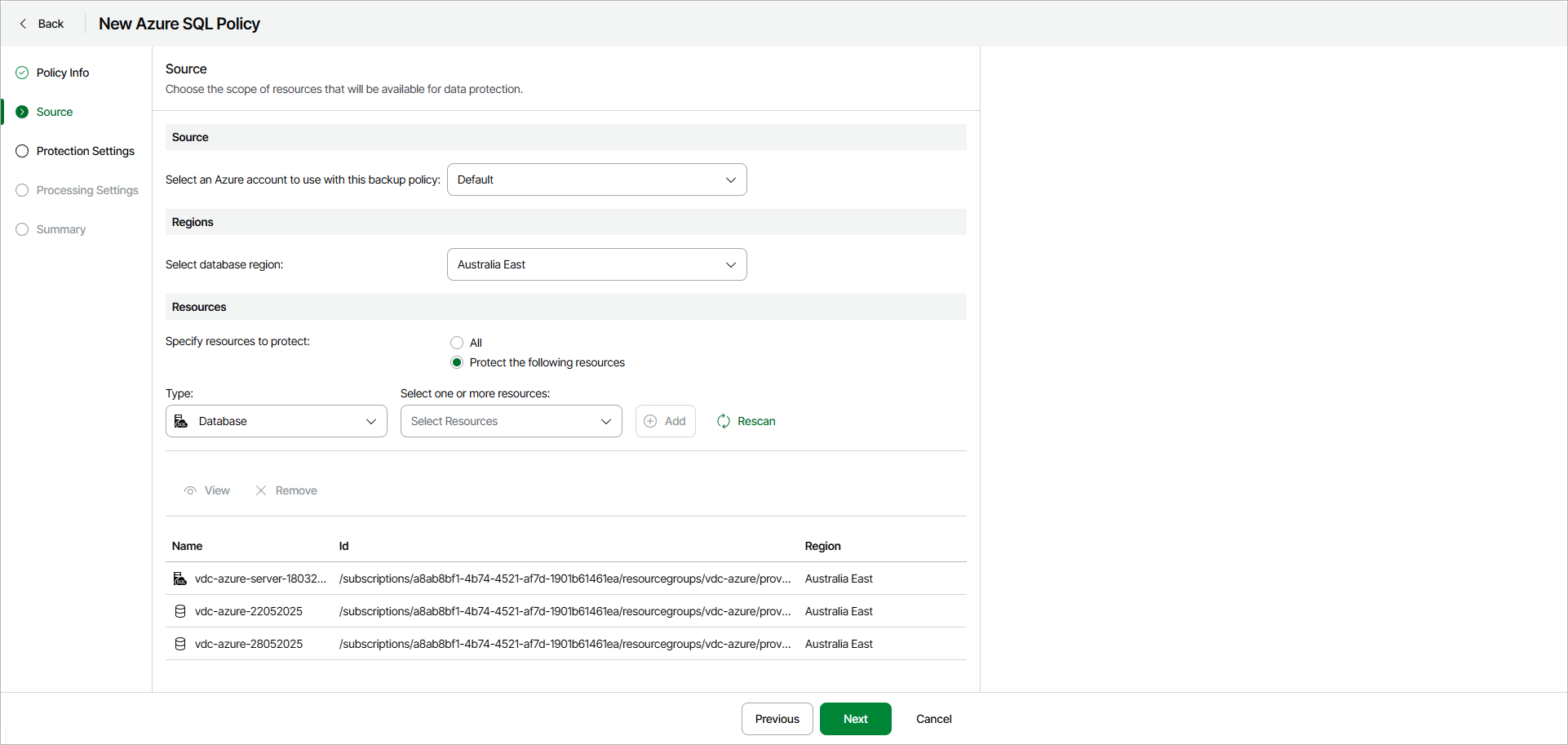Open the Azure account dropdown showing Default

coord(596,180)
